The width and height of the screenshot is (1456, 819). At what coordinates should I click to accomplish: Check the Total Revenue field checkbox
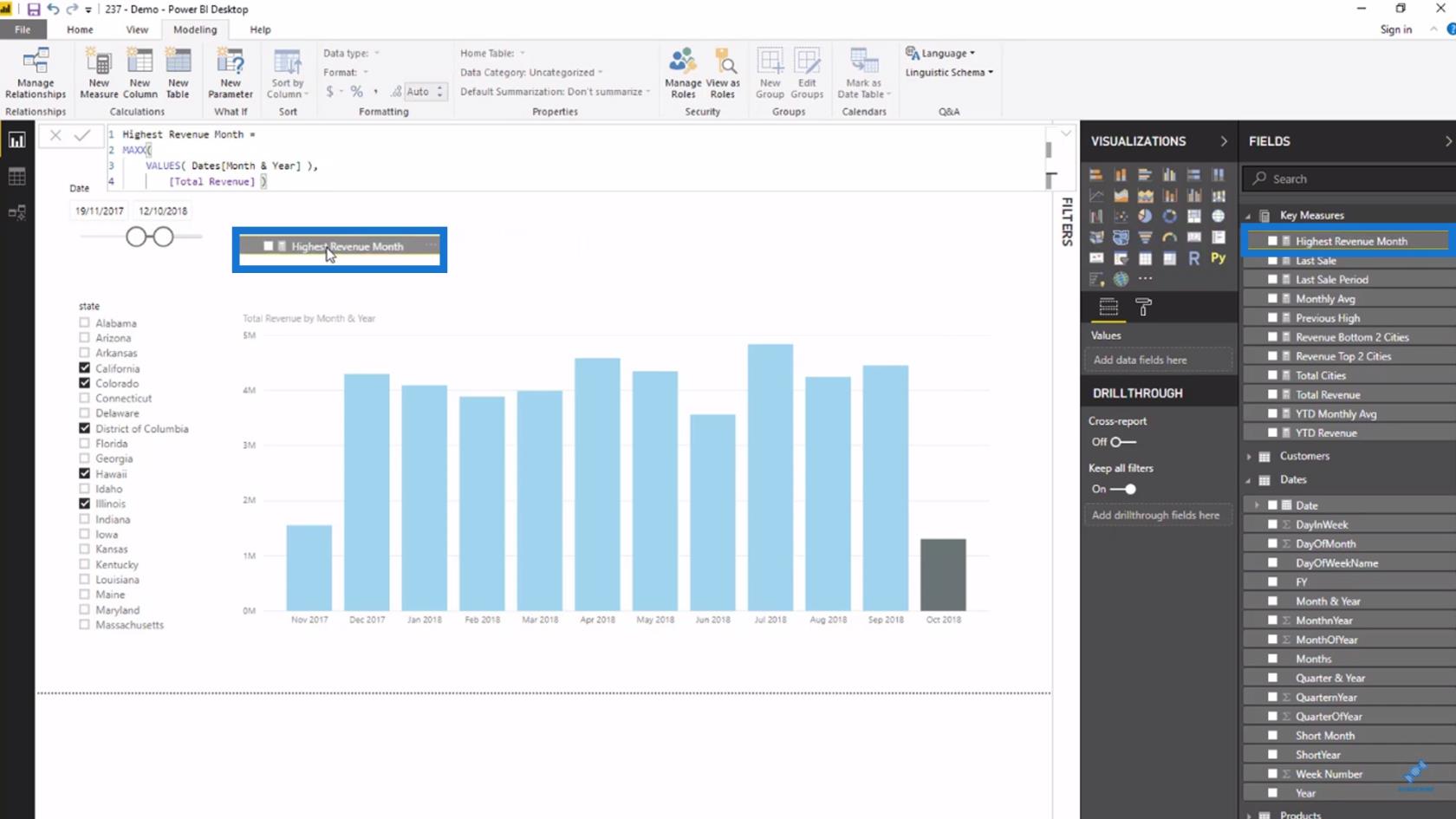[x=1272, y=394]
